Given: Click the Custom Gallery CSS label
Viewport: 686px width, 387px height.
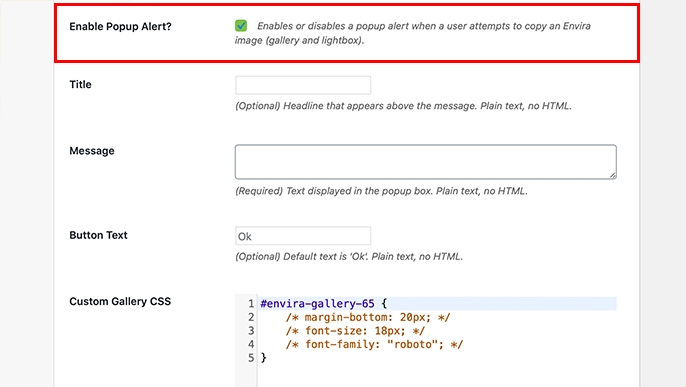Looking at the screenshot, I should pyautogui.click(x=120, y=301).
